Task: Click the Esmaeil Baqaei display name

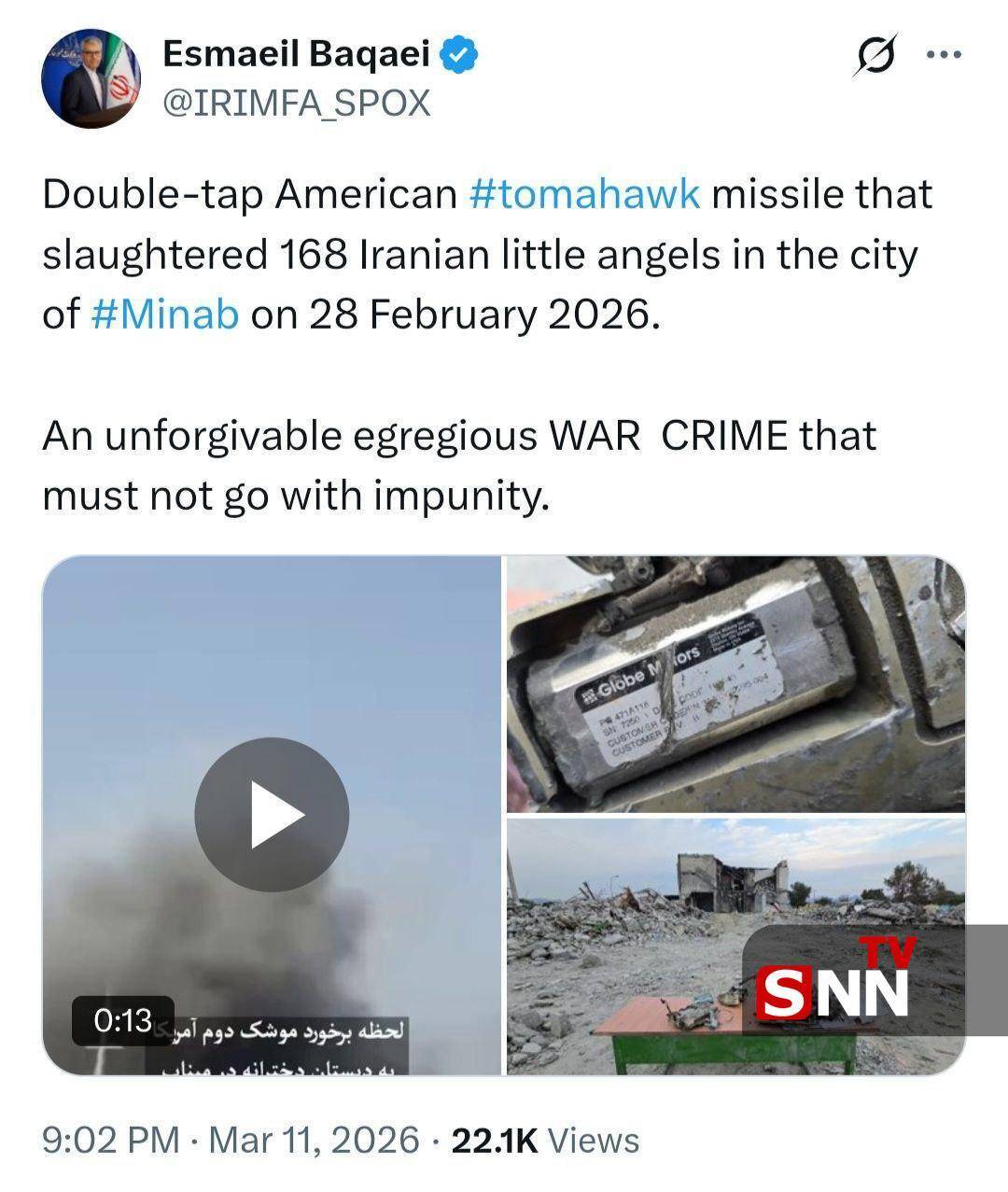Action: coord(296,55)
